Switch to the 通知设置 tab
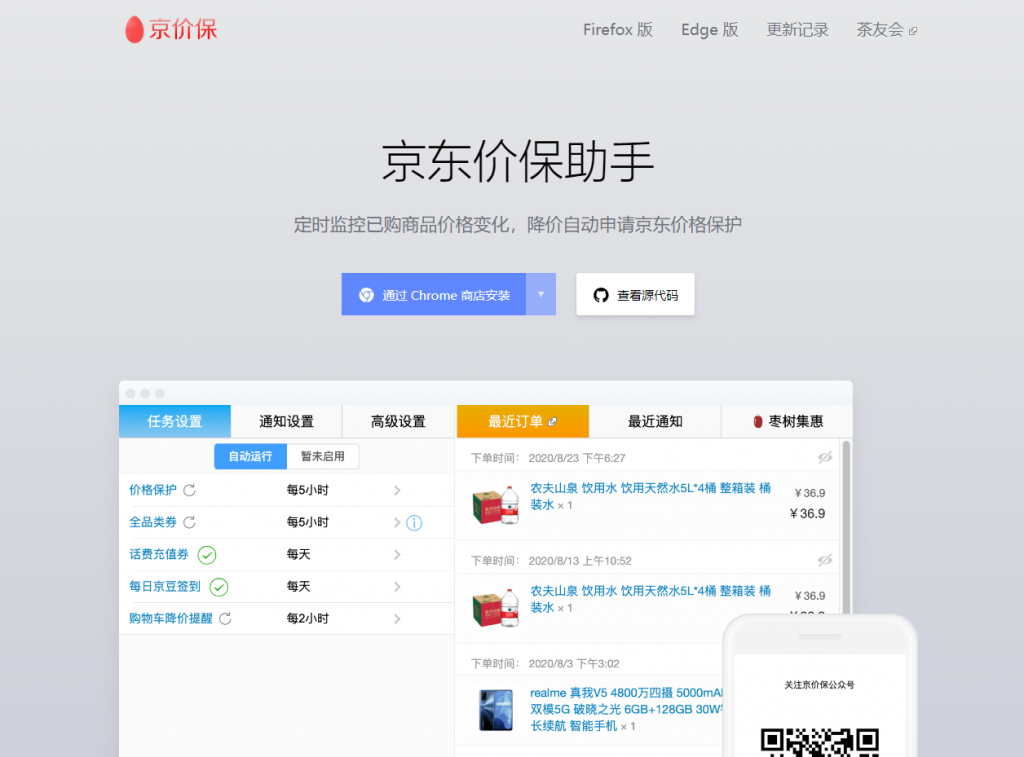1024x757 pixels. pyautogui.click(x=286, y=421)
